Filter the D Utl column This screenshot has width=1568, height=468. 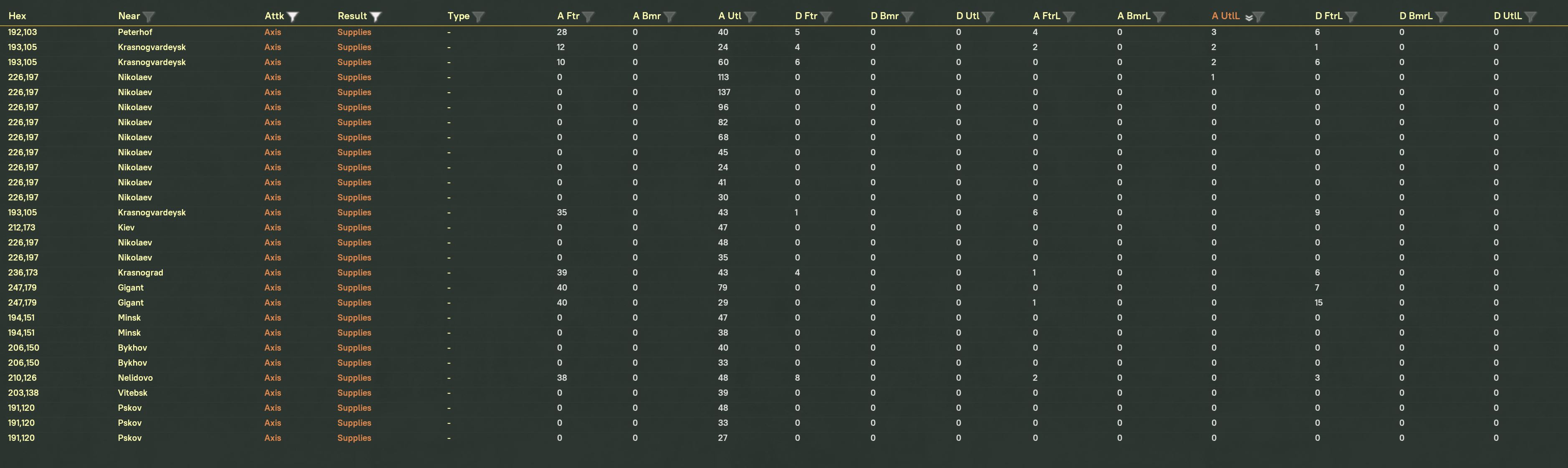click(988, 16)
